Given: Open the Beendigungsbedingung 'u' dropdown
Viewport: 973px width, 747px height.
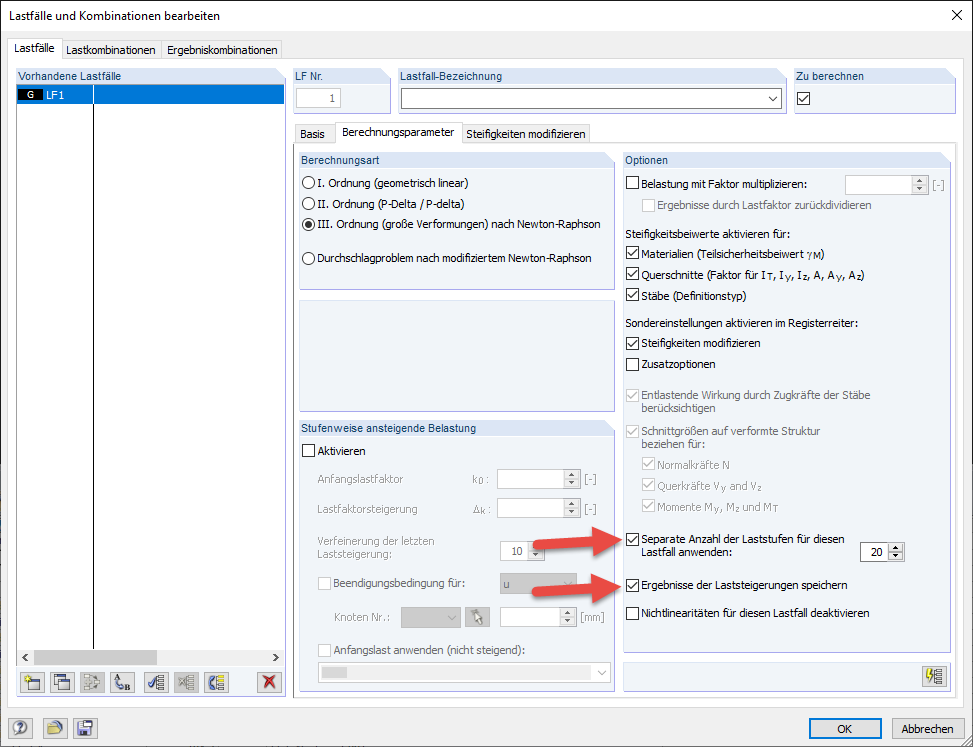Looking at the screenshot, I should click(538, 584).
